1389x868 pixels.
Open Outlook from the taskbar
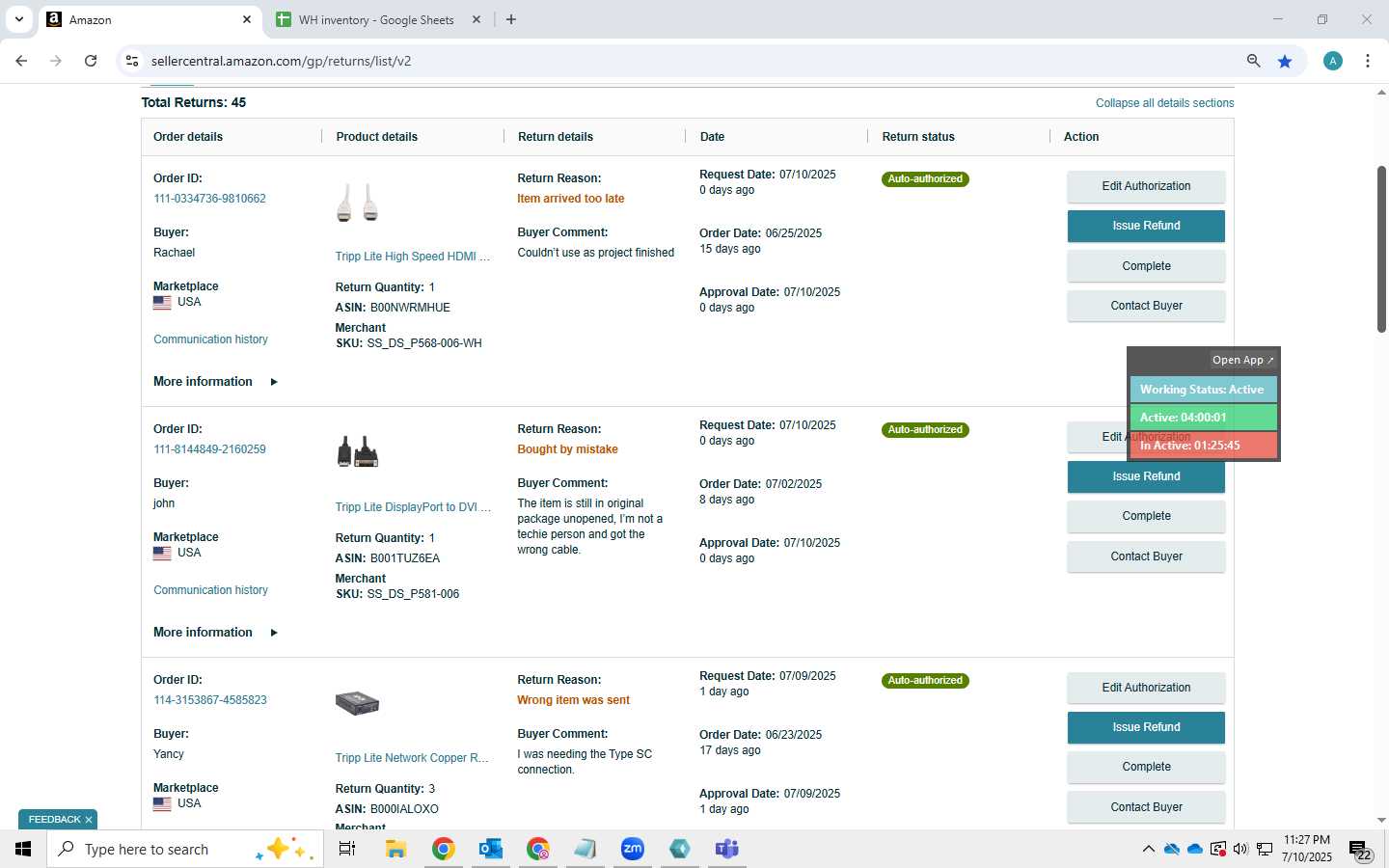490,849
